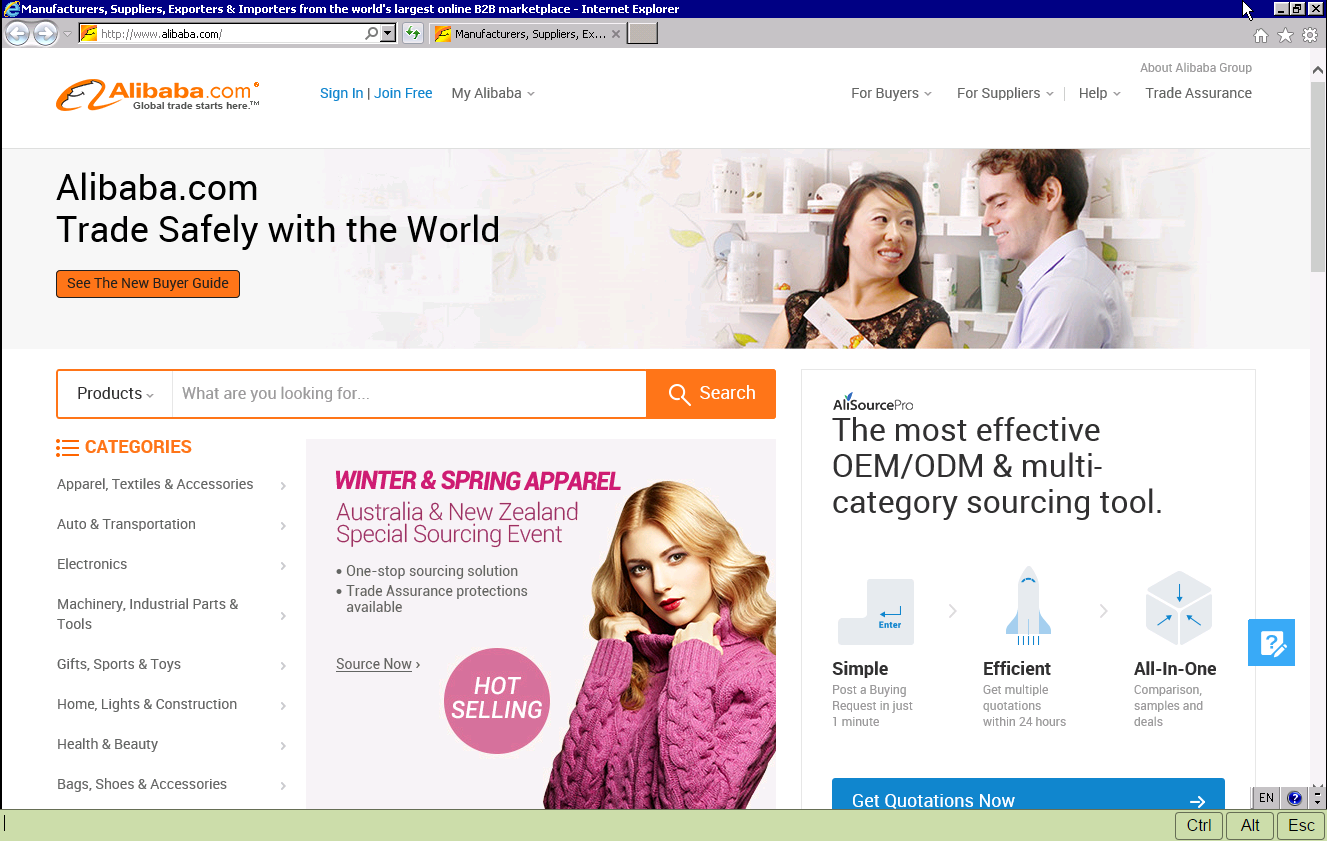The width and height of the screenshot is (1327, 841).
Task: Expand arrow next to Apparel, Textiles & Accessories
Action: pos(283,486)
